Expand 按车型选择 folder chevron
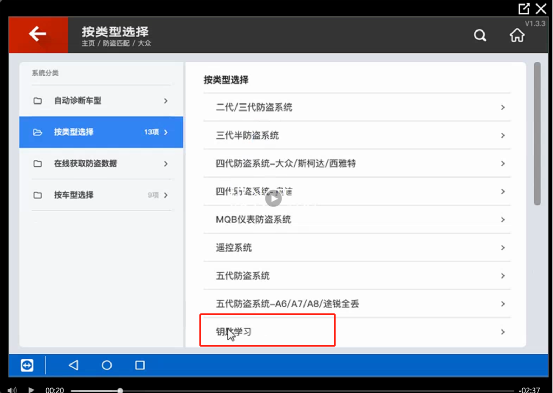The image size is (553, 393). point(165,195)
